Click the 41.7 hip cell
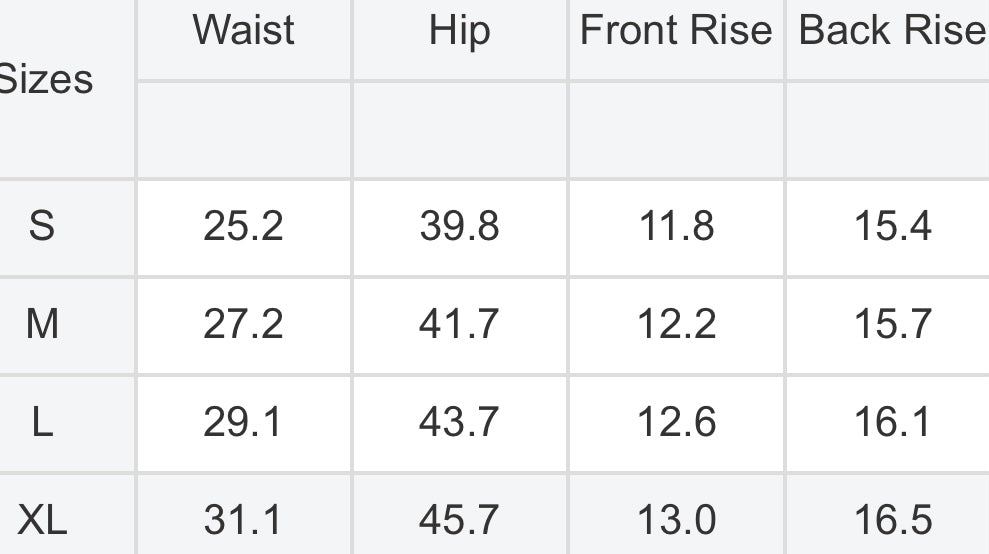Image resolution: width=989 pixels, height=554 pixels. [459, 324]
